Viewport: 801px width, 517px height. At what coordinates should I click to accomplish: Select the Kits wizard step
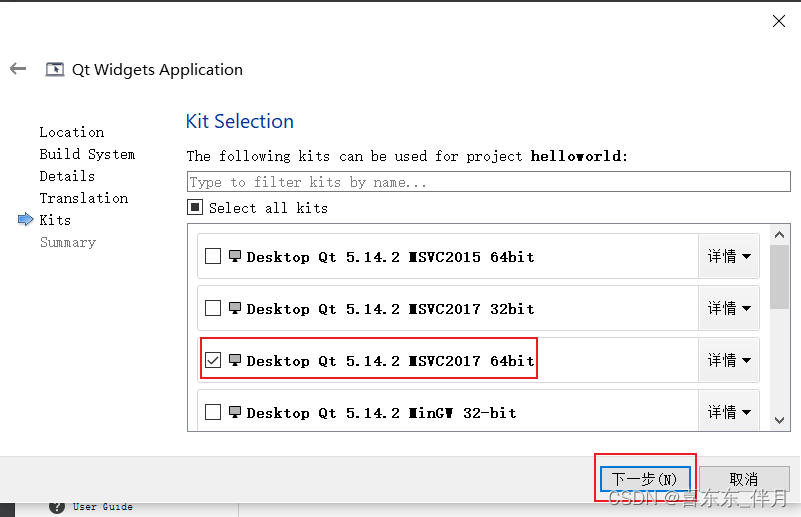click(55, 220)
